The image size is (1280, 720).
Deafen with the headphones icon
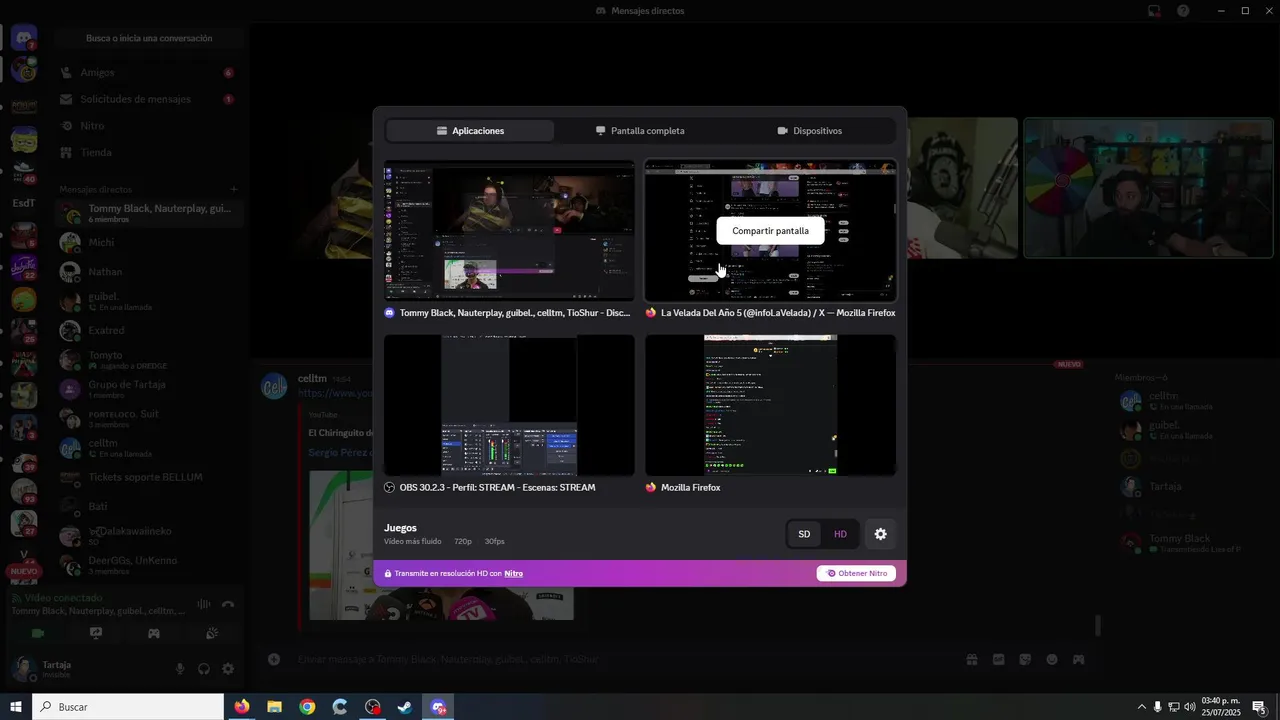tap(204, 669)
